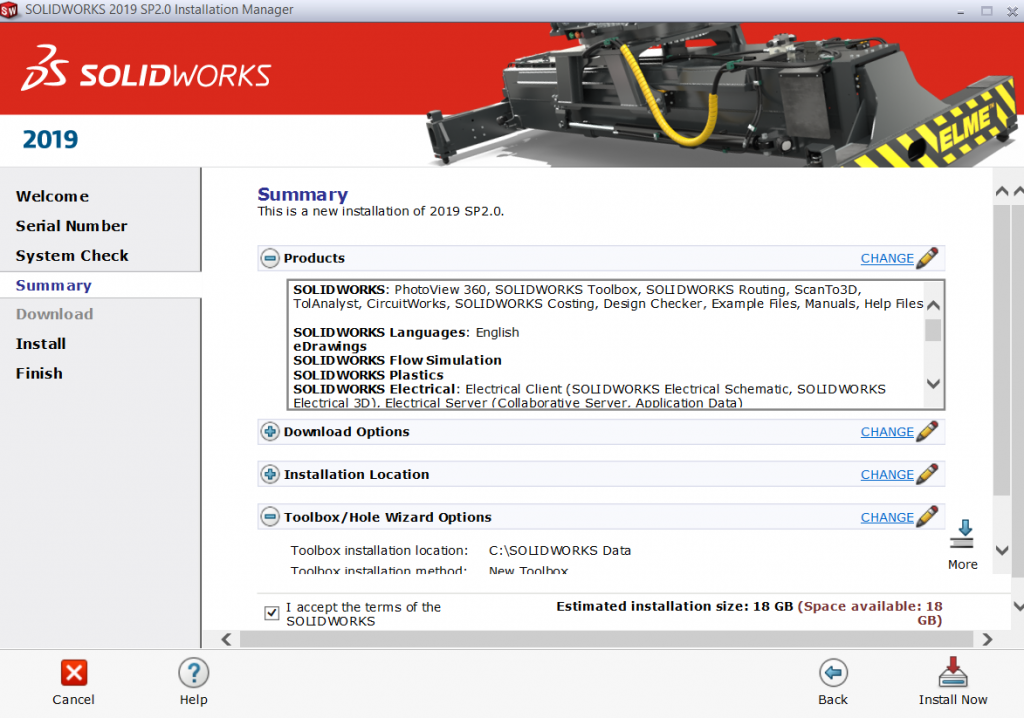Click the C:\SOLIDWORKS Data location value
This screenshot has width=1024, height=718.
click(x=560, y=550)
